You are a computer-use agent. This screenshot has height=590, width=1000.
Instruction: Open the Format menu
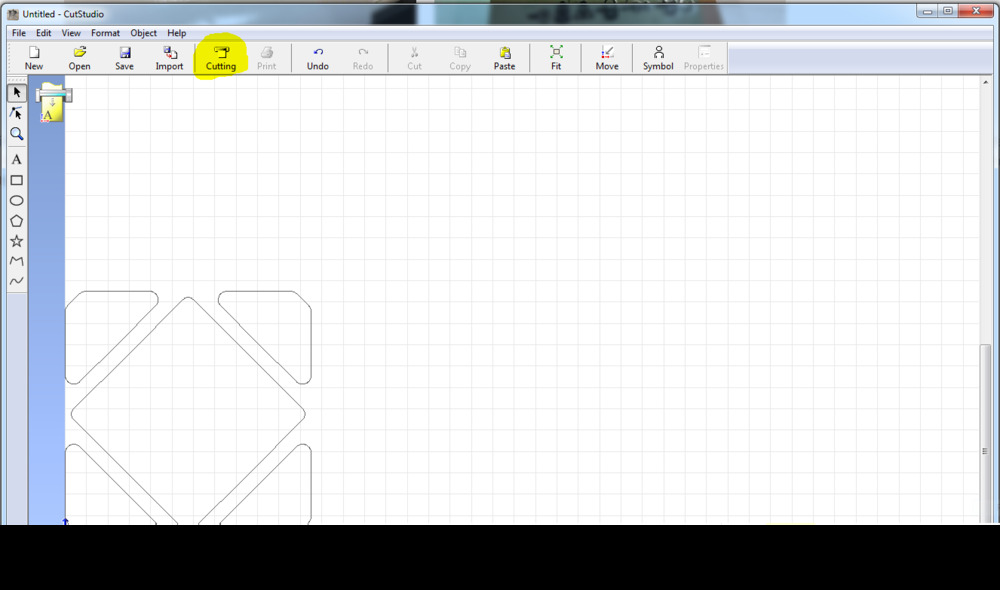pyautogui.click(x=105, y=33)
